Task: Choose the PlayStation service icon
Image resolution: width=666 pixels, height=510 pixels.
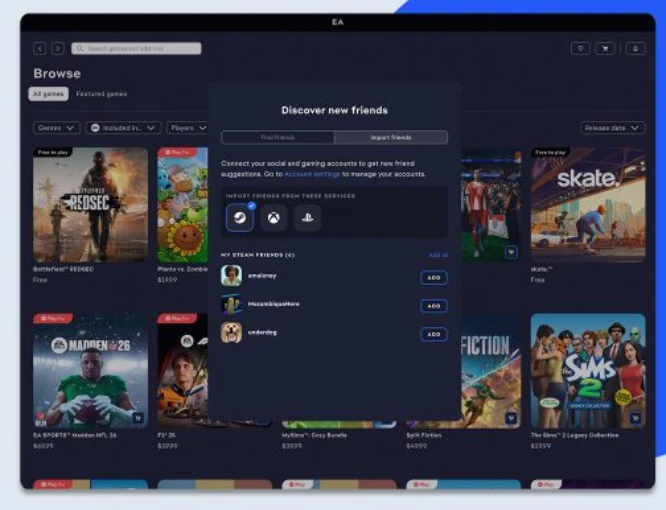Action: [308, 218]
